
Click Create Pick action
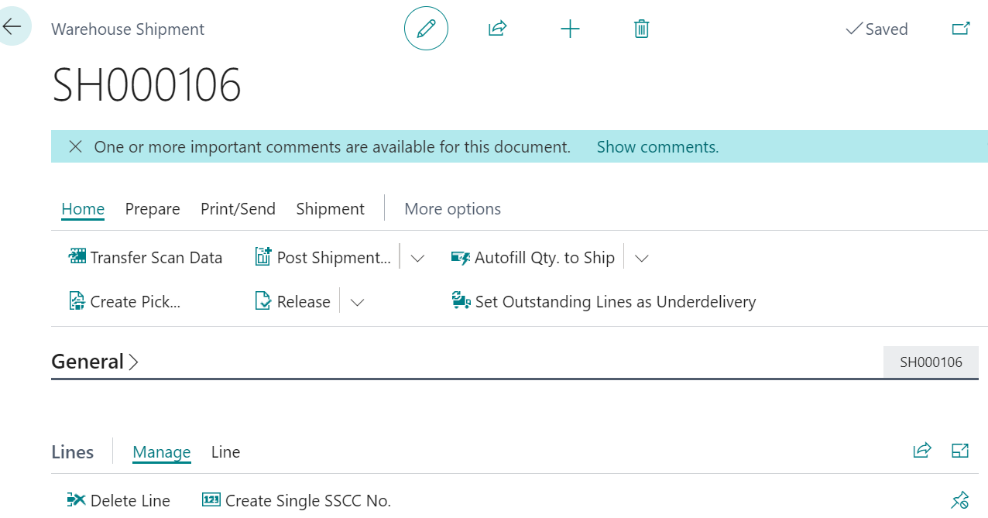(x=125, y=301)
